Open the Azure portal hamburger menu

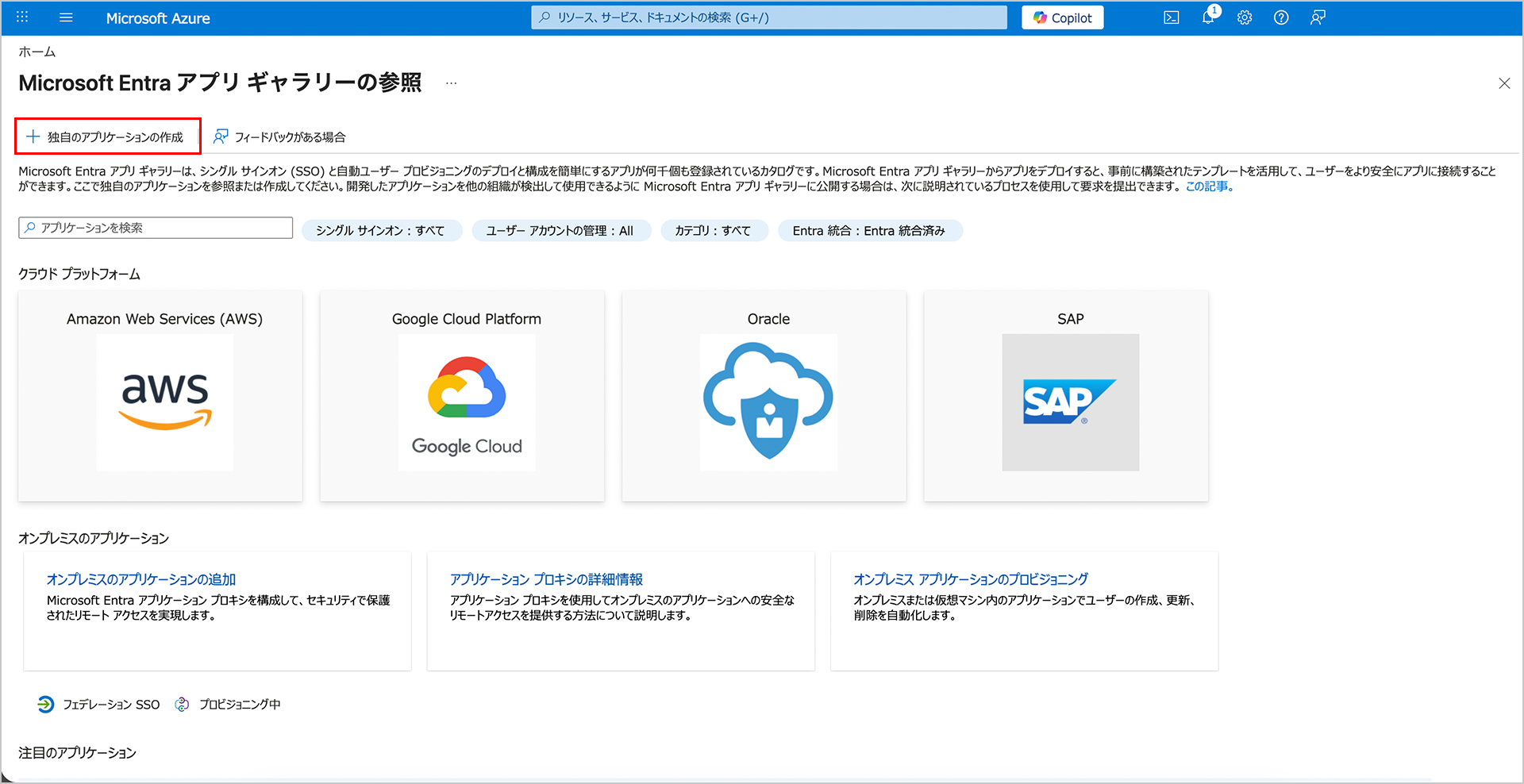click(66, 17)
